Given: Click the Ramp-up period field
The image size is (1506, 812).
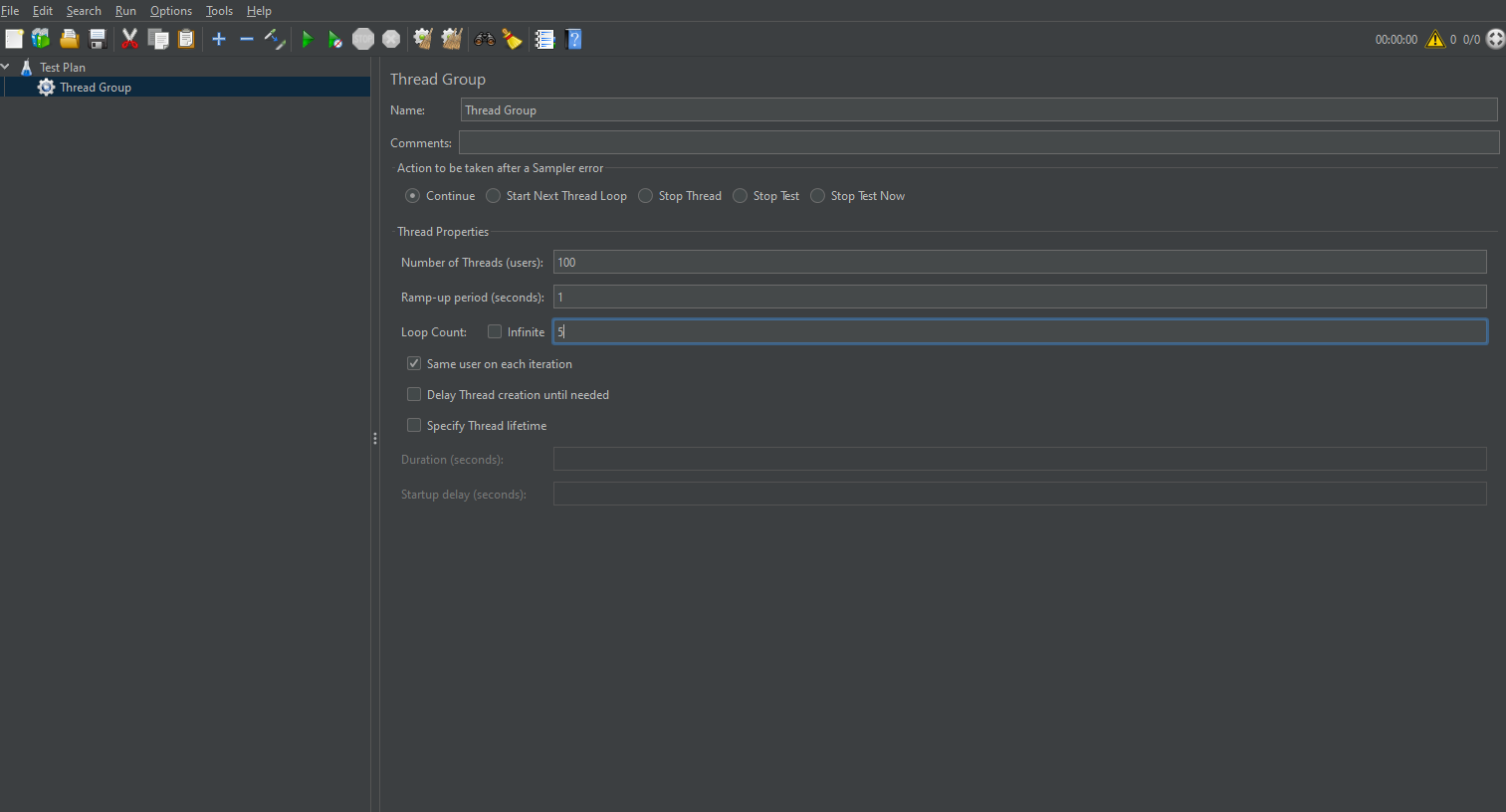Looking at the screenshot, I should click(1020, 297).
